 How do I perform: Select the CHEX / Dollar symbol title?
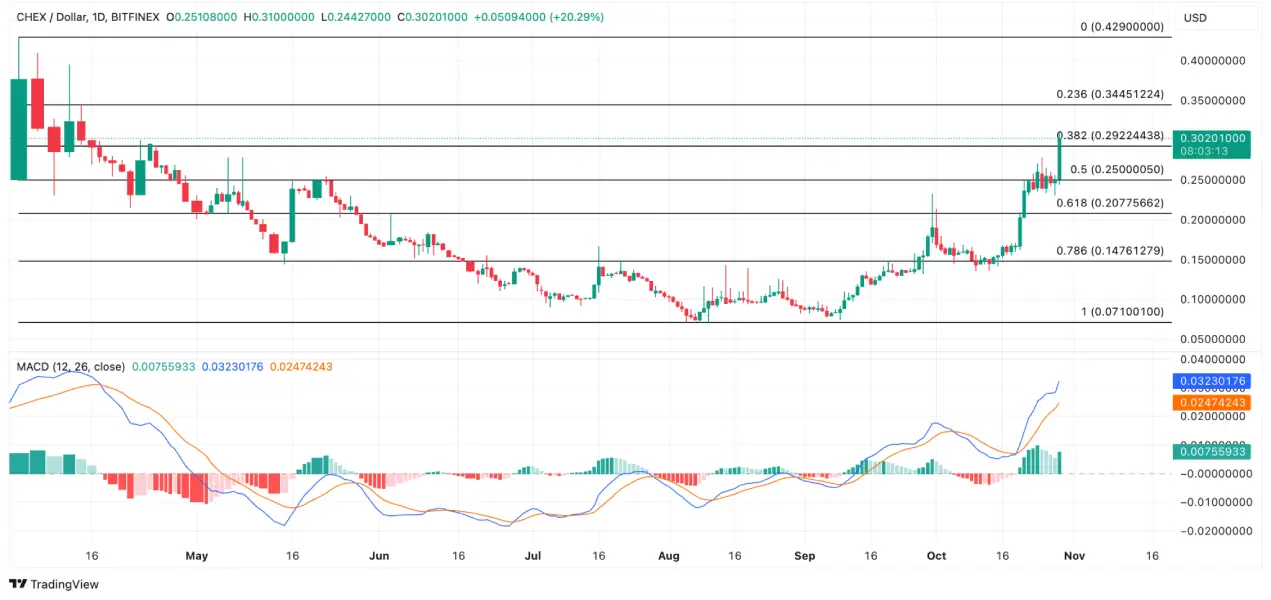pyautogui.click(x=54, y=17)
